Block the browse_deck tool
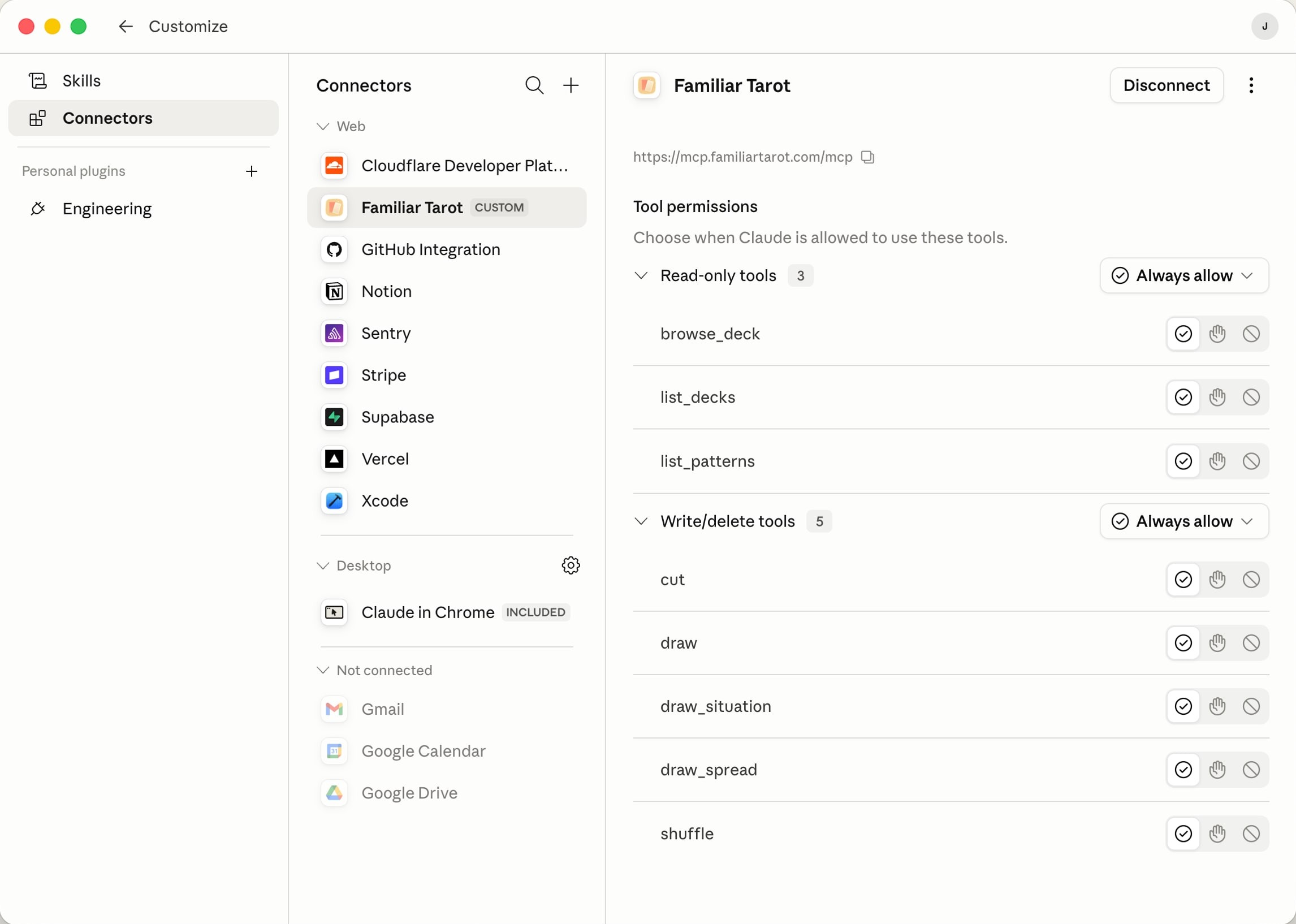Viewport: 1296px width, 924px height. click(1251, 334)
